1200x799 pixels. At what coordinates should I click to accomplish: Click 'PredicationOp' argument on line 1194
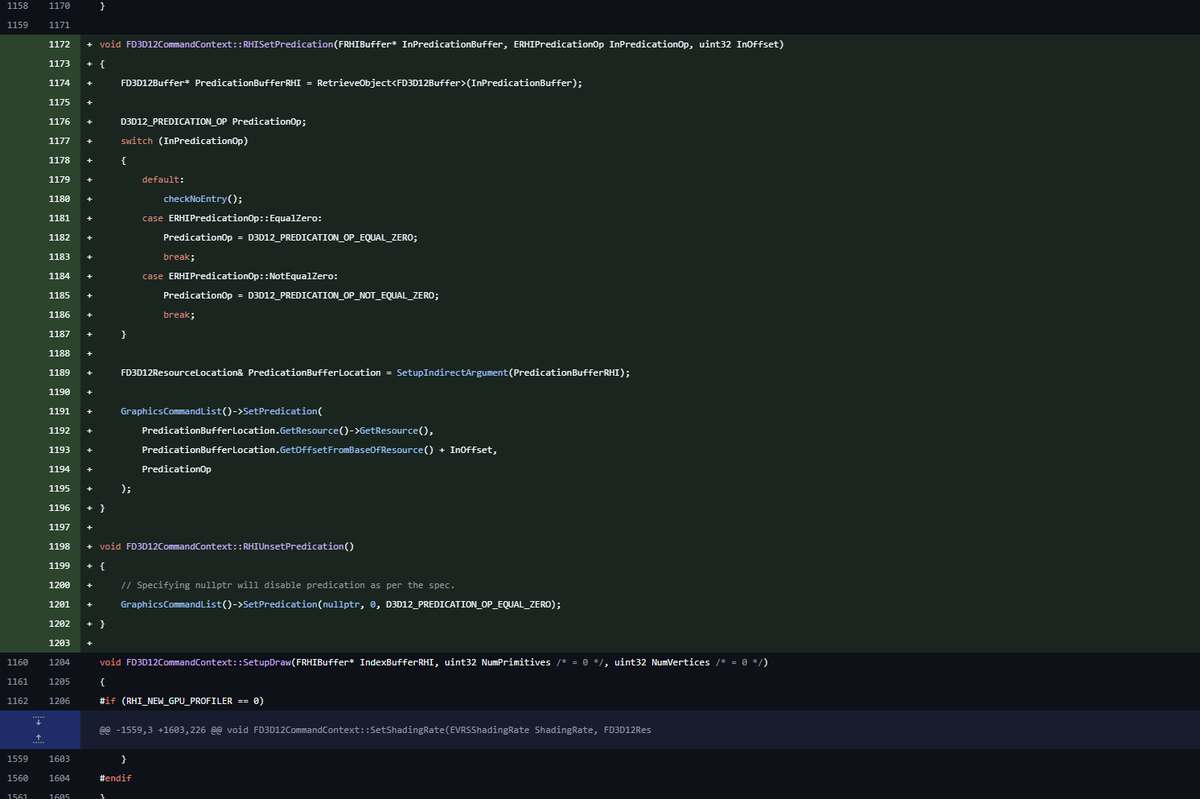point(176,469)
